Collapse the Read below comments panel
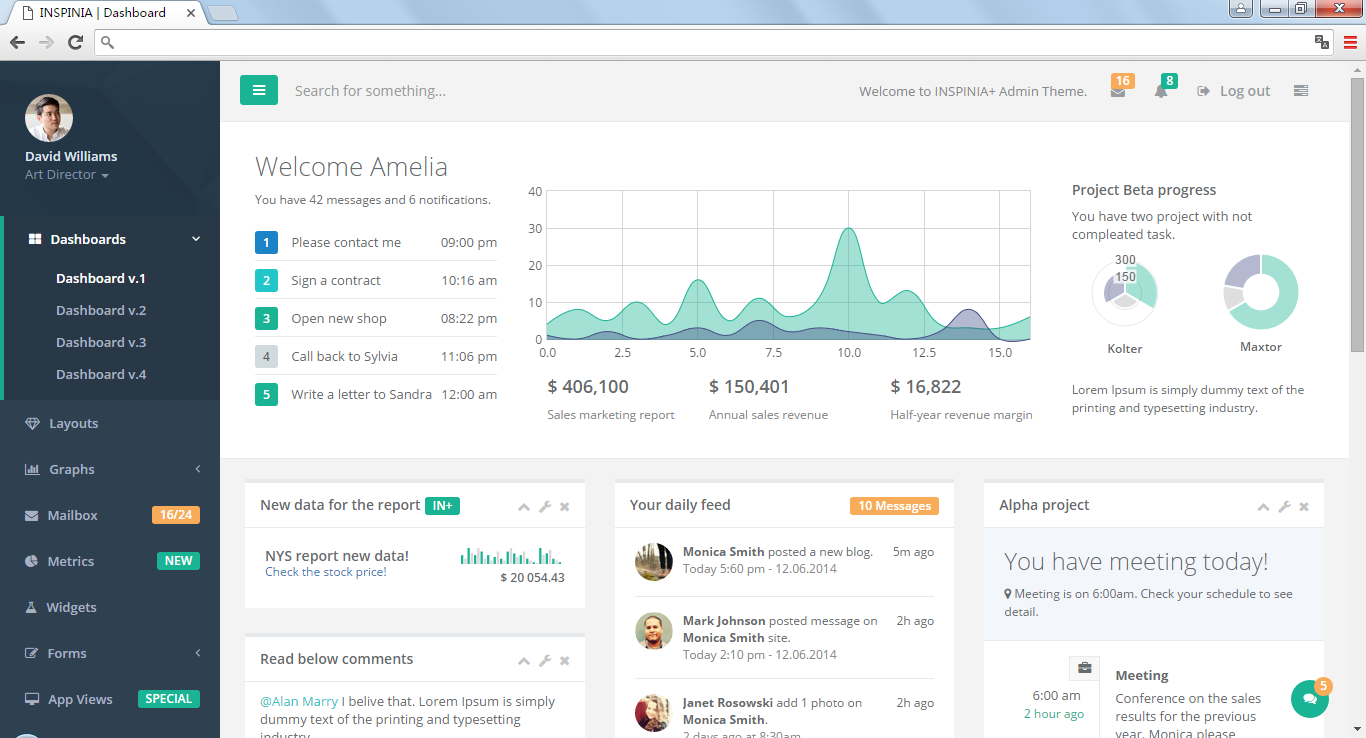Image resolution: width=1366 pixels, height=738 pixels. click(x=524, y=661)
